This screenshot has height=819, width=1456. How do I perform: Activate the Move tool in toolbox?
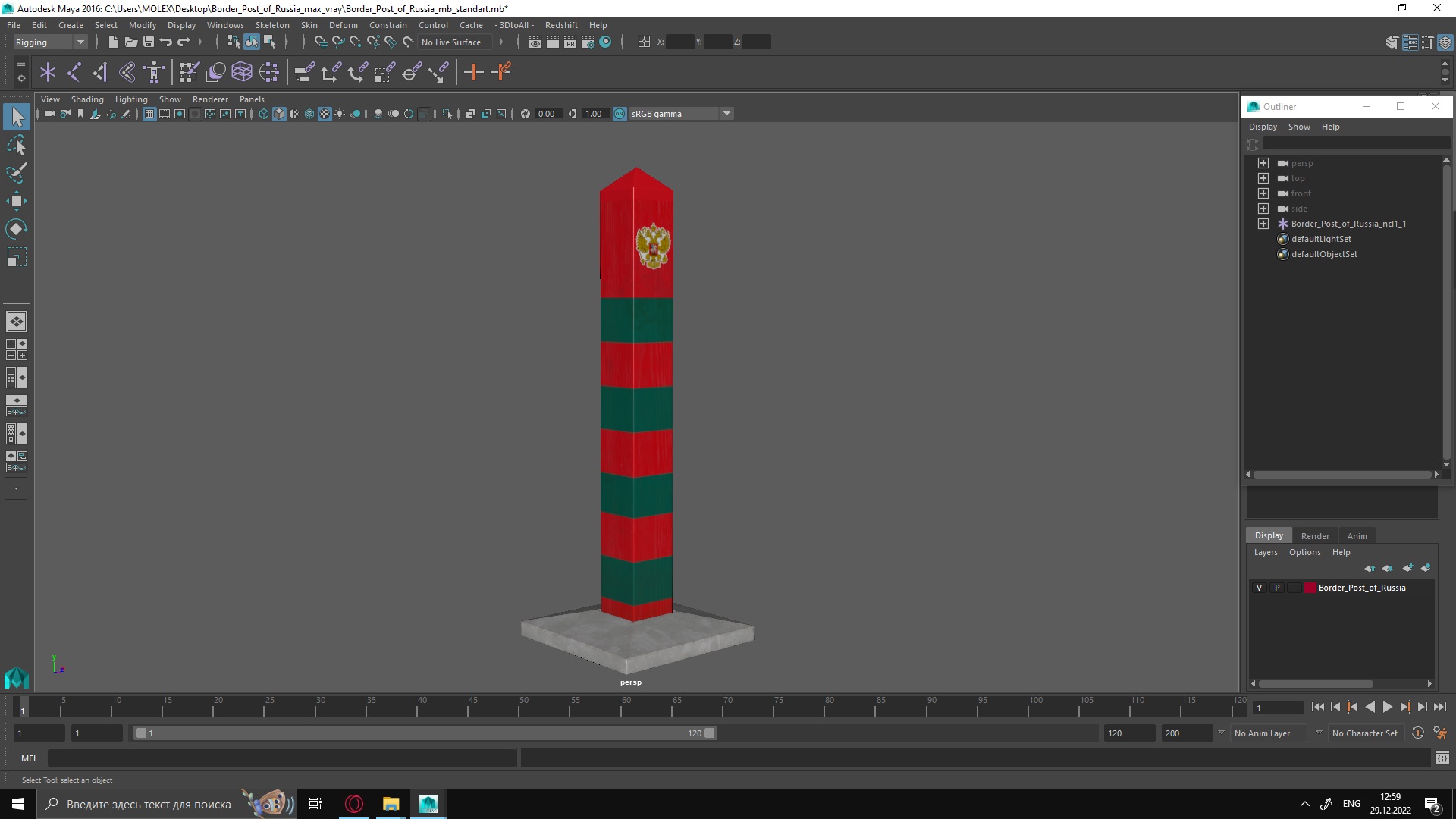point(17,201)
